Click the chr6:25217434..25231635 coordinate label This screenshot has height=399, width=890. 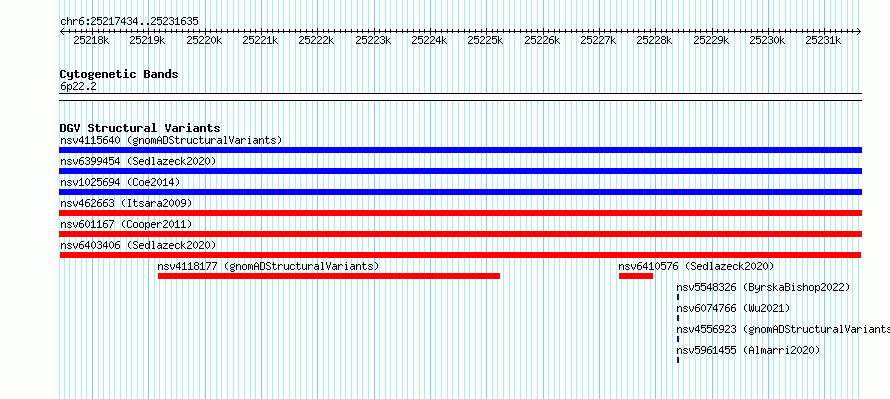129,21
